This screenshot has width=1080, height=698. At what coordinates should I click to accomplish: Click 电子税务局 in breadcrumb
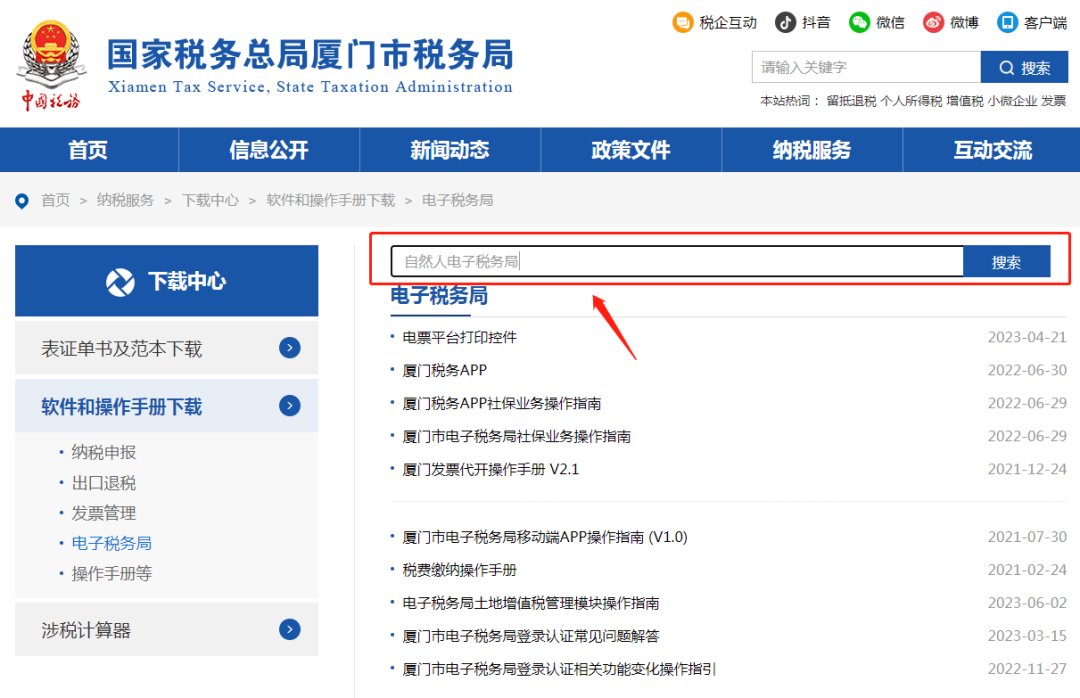(x=457, y=201)
